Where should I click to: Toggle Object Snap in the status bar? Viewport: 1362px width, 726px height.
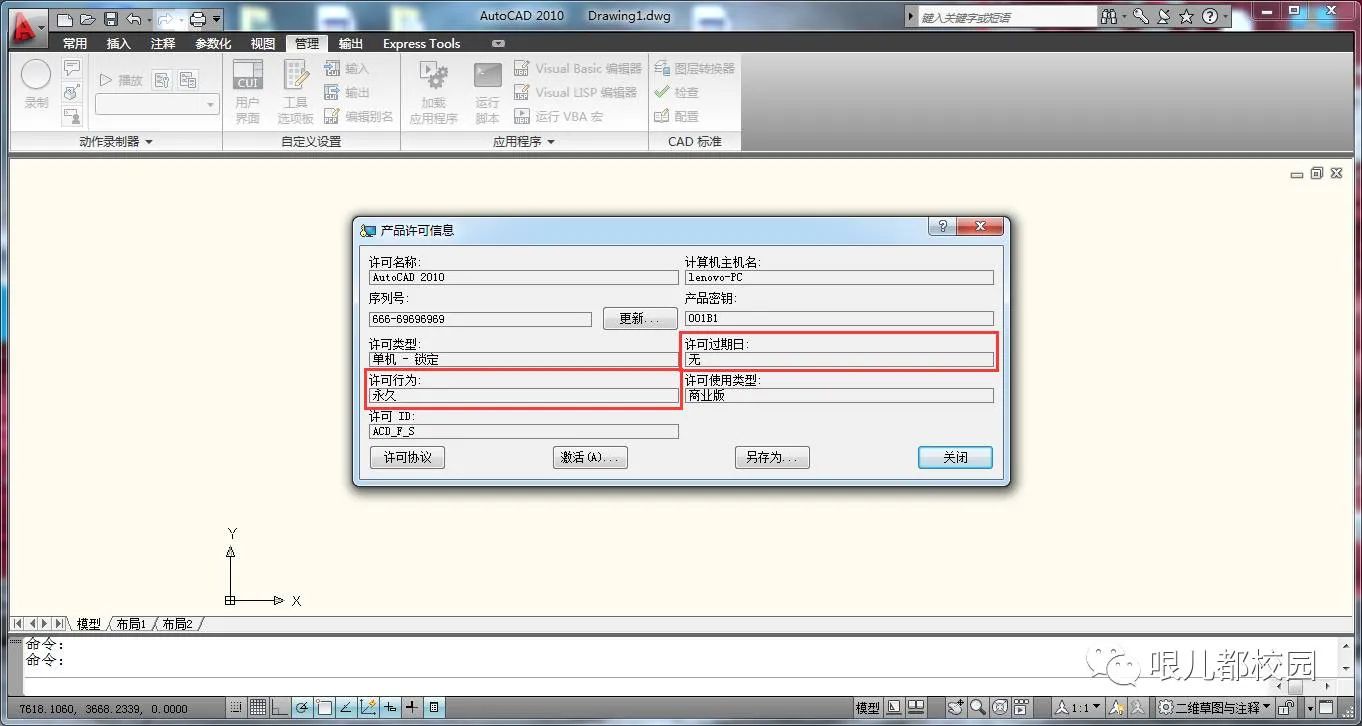(324, 708)
